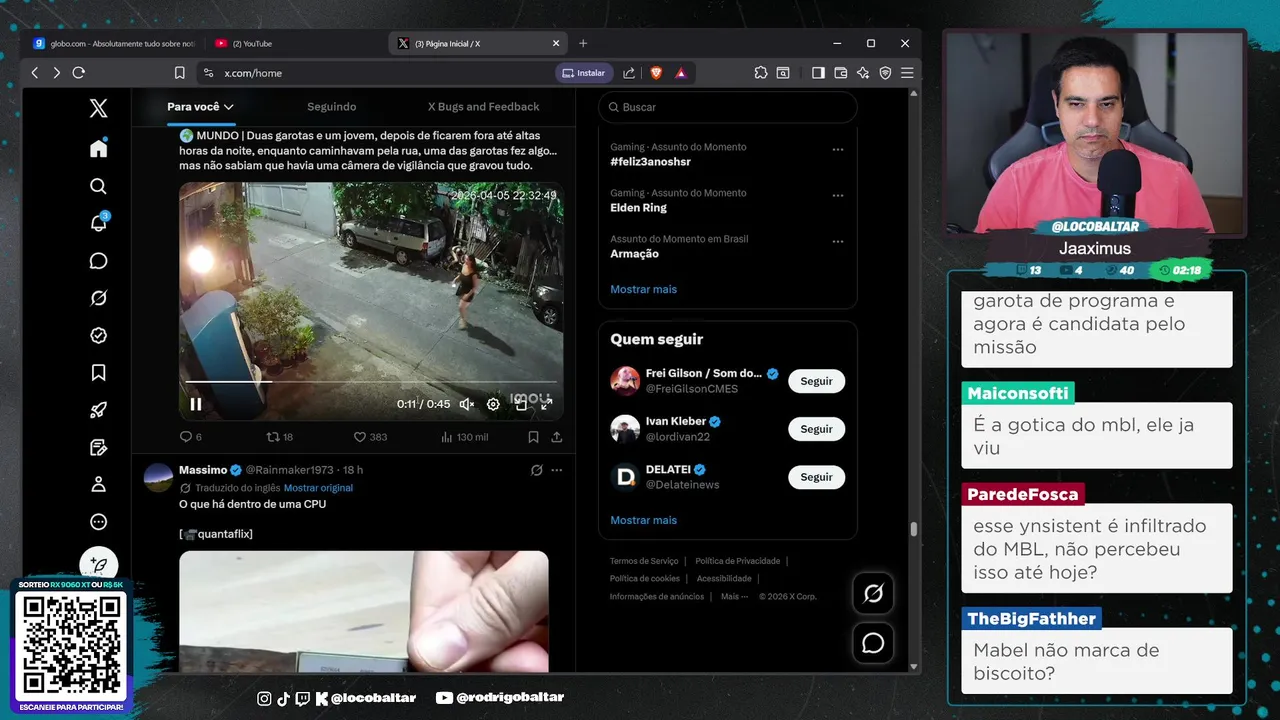
Task: Switch to X Bugs and Feedback tab
Action: [483, 107]
